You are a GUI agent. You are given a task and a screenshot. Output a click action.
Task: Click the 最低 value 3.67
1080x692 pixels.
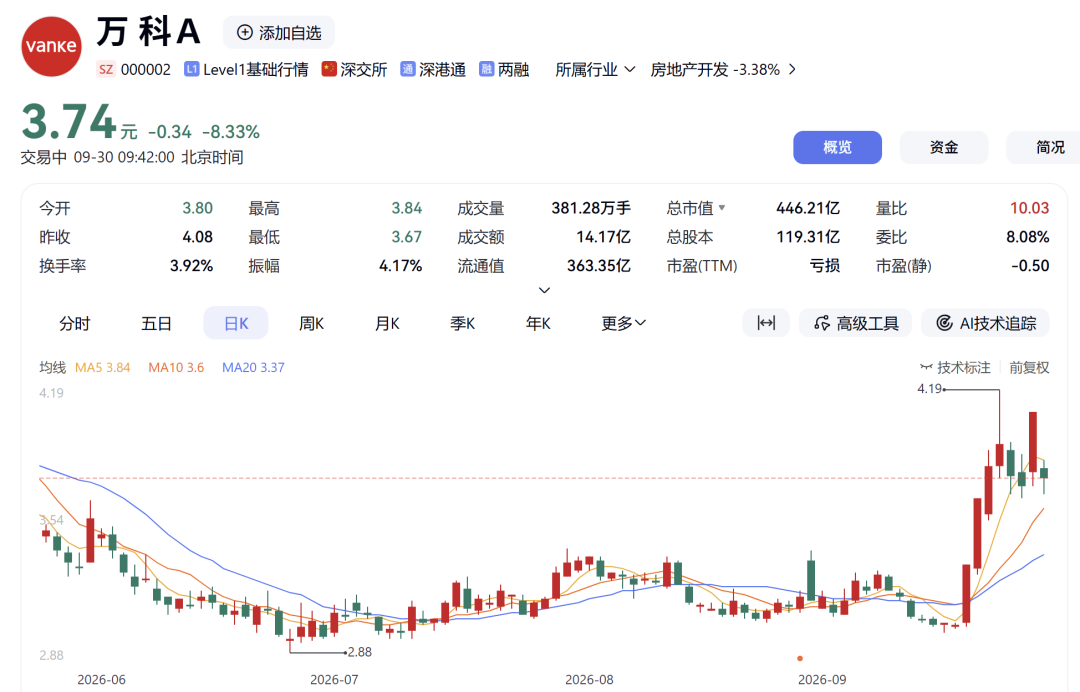click(x=406, y=237)
